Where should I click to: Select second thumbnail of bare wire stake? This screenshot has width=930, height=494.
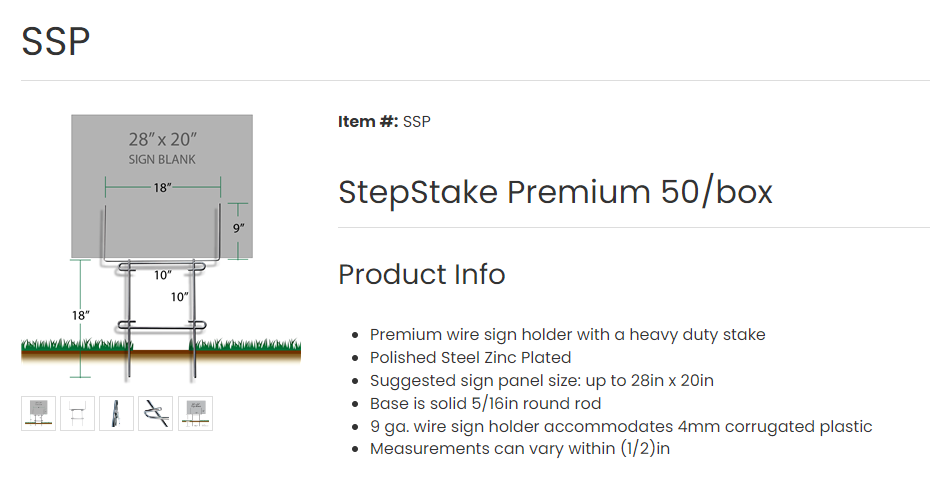(77, 414)
